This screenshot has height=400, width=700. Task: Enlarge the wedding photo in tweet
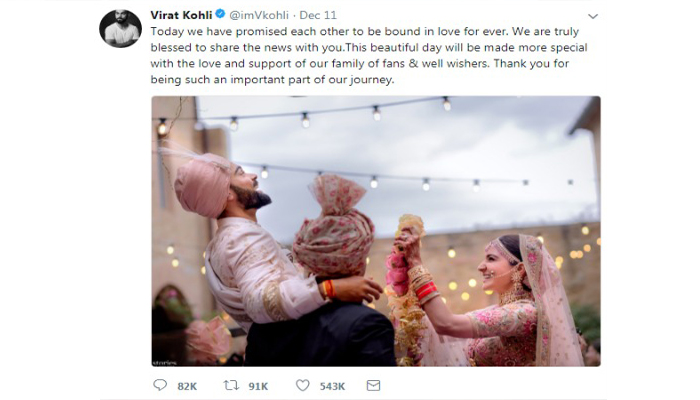(376, 231)
